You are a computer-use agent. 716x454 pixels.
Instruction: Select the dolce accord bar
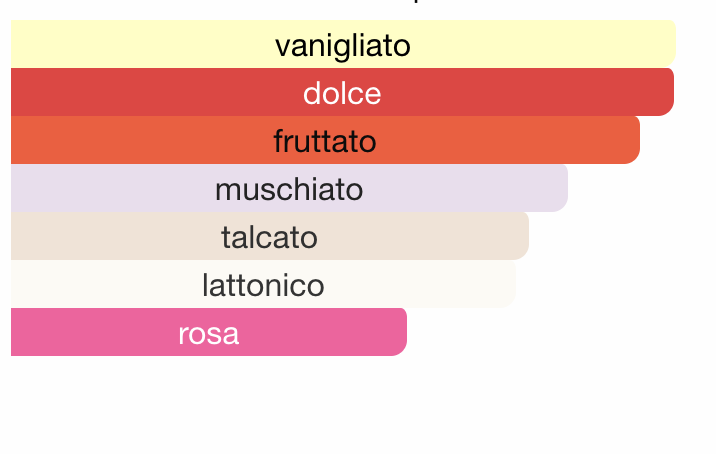pyautogui.click(x=342, y=92)
